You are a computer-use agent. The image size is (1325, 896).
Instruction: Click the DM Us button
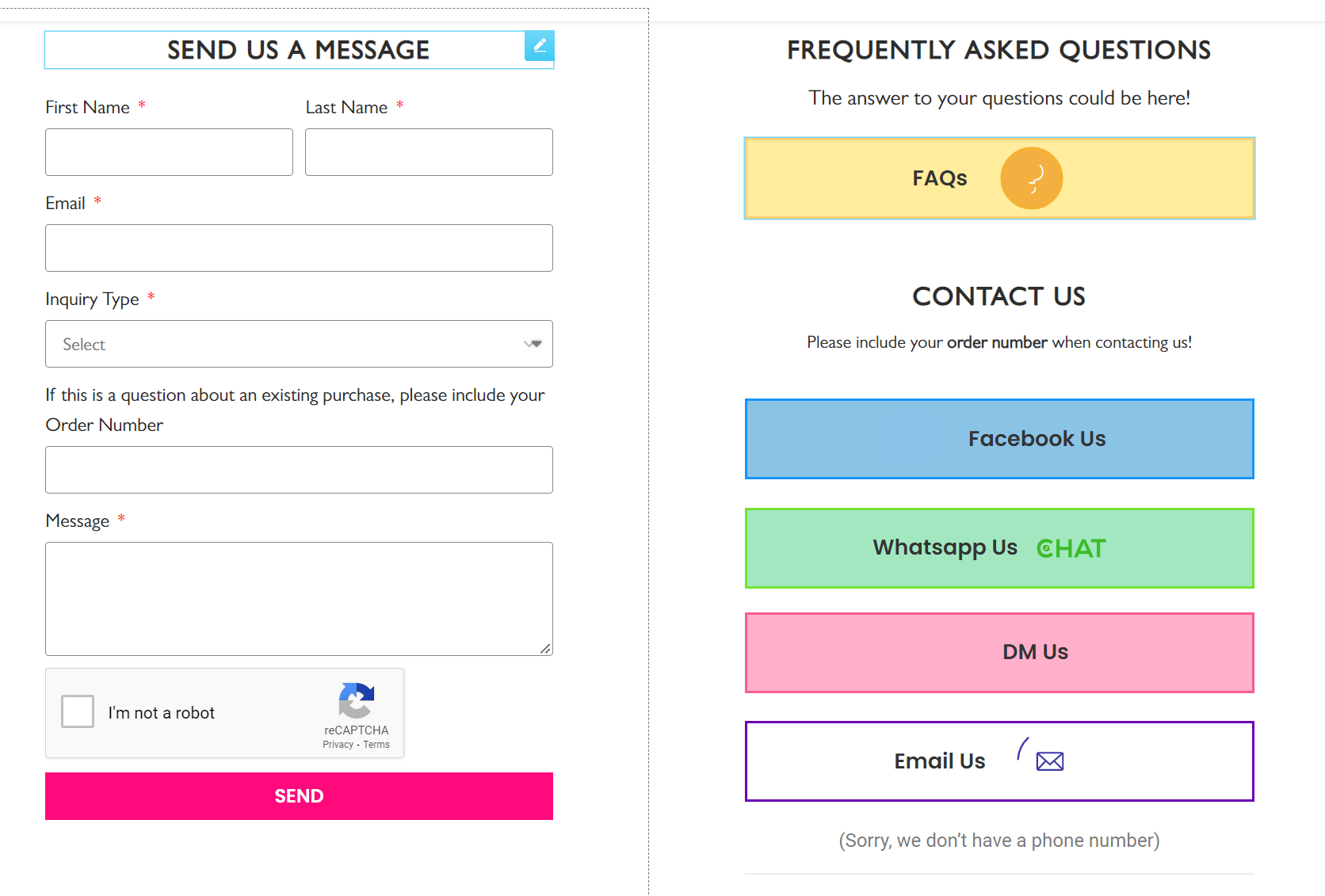coord(999,653)
